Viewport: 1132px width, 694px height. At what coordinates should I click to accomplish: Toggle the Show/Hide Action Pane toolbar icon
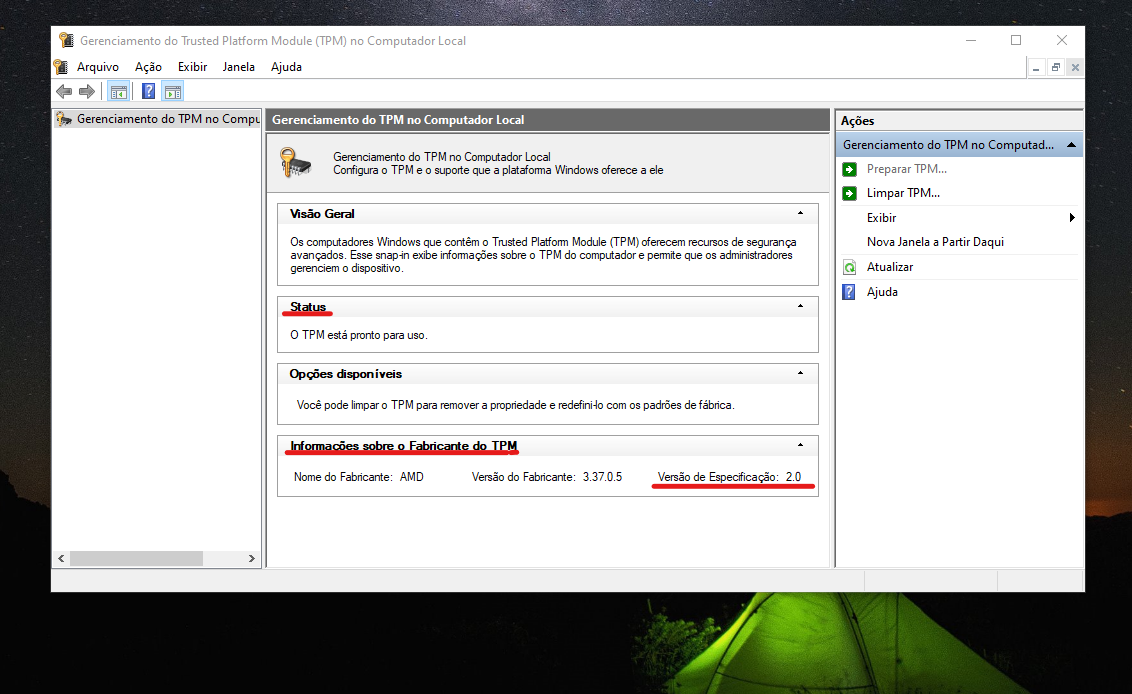coord(173,91)
